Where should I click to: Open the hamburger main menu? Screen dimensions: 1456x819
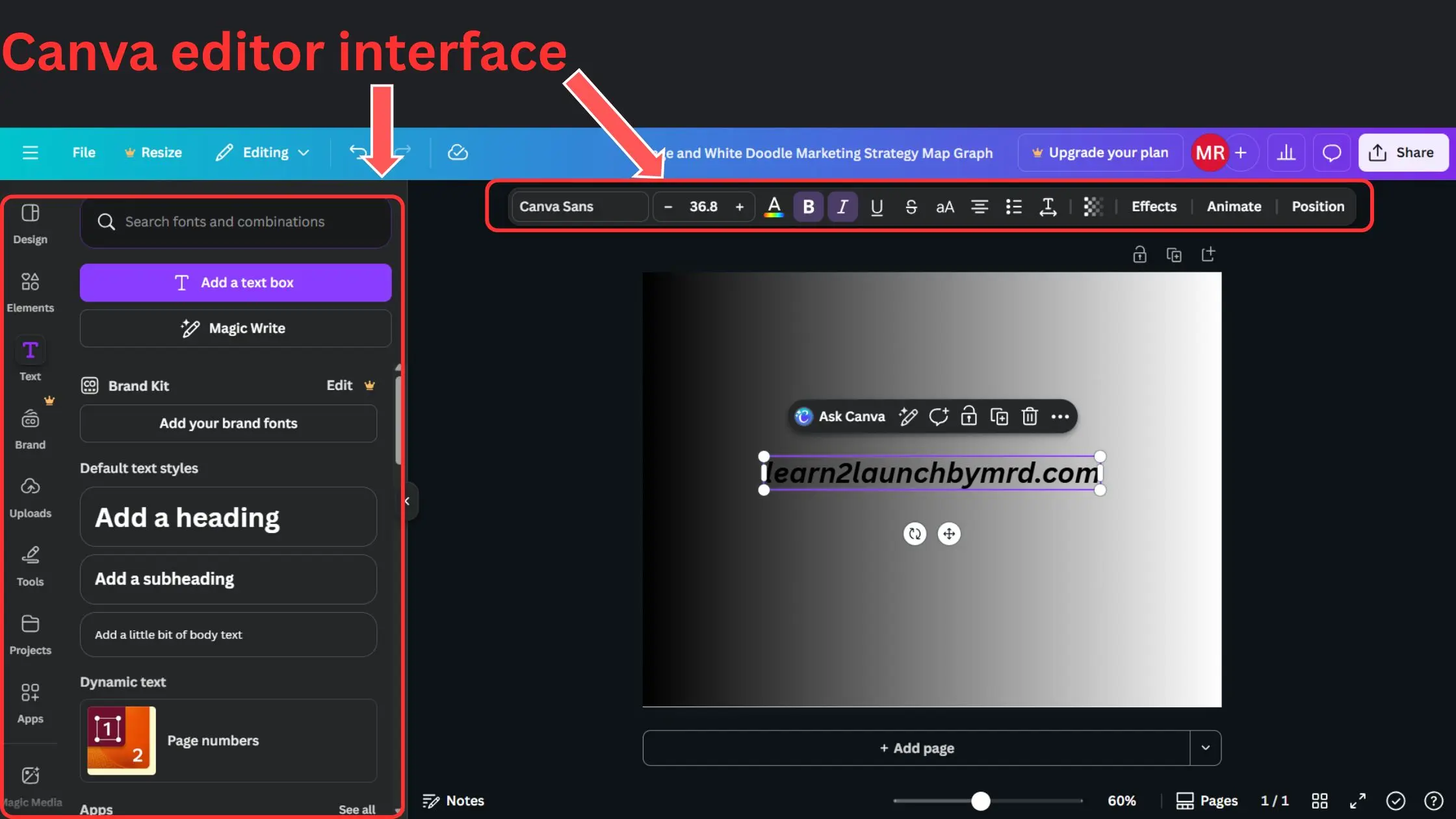pos(30,152)
